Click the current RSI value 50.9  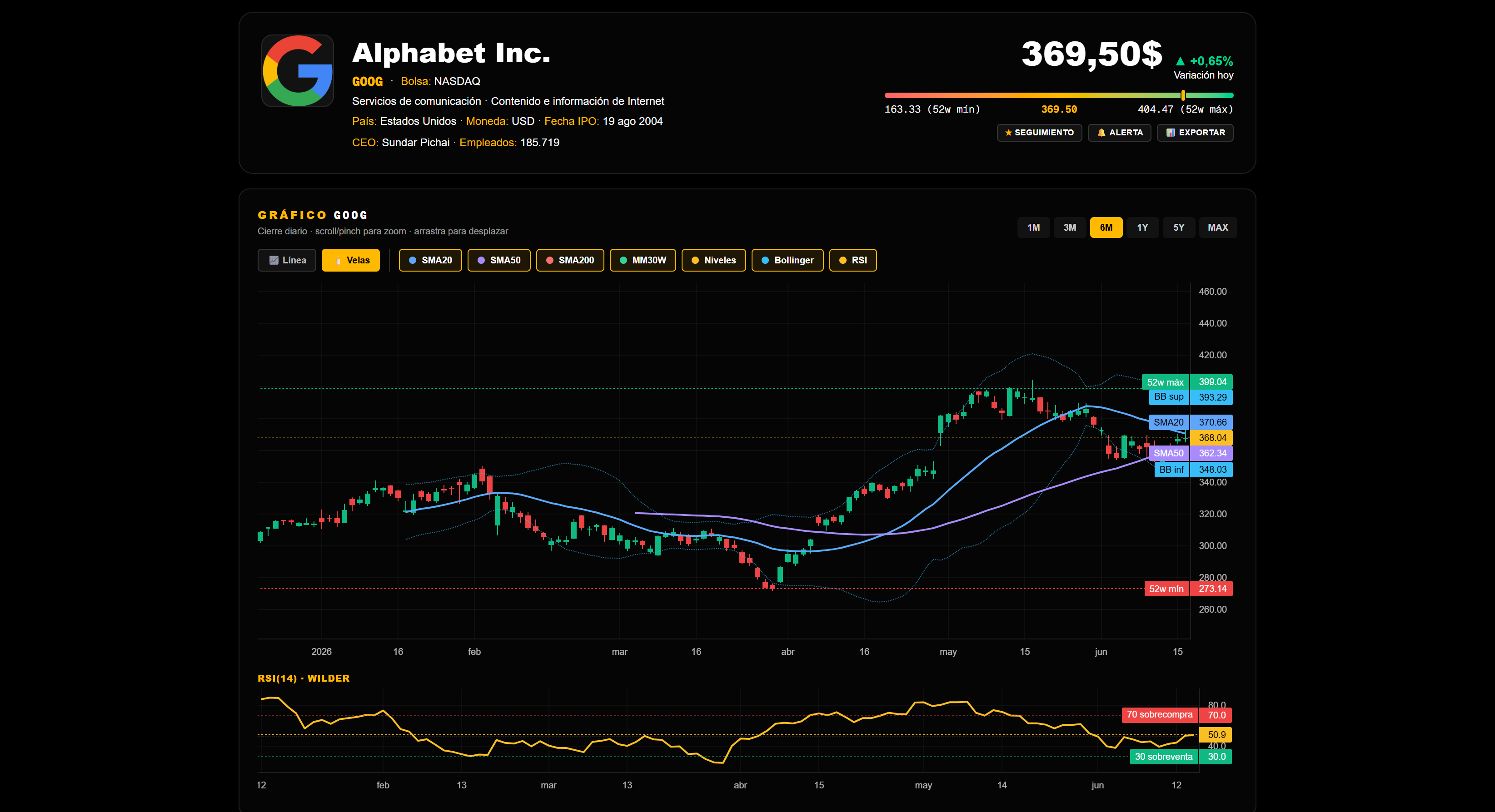[x=1216, y=735]
